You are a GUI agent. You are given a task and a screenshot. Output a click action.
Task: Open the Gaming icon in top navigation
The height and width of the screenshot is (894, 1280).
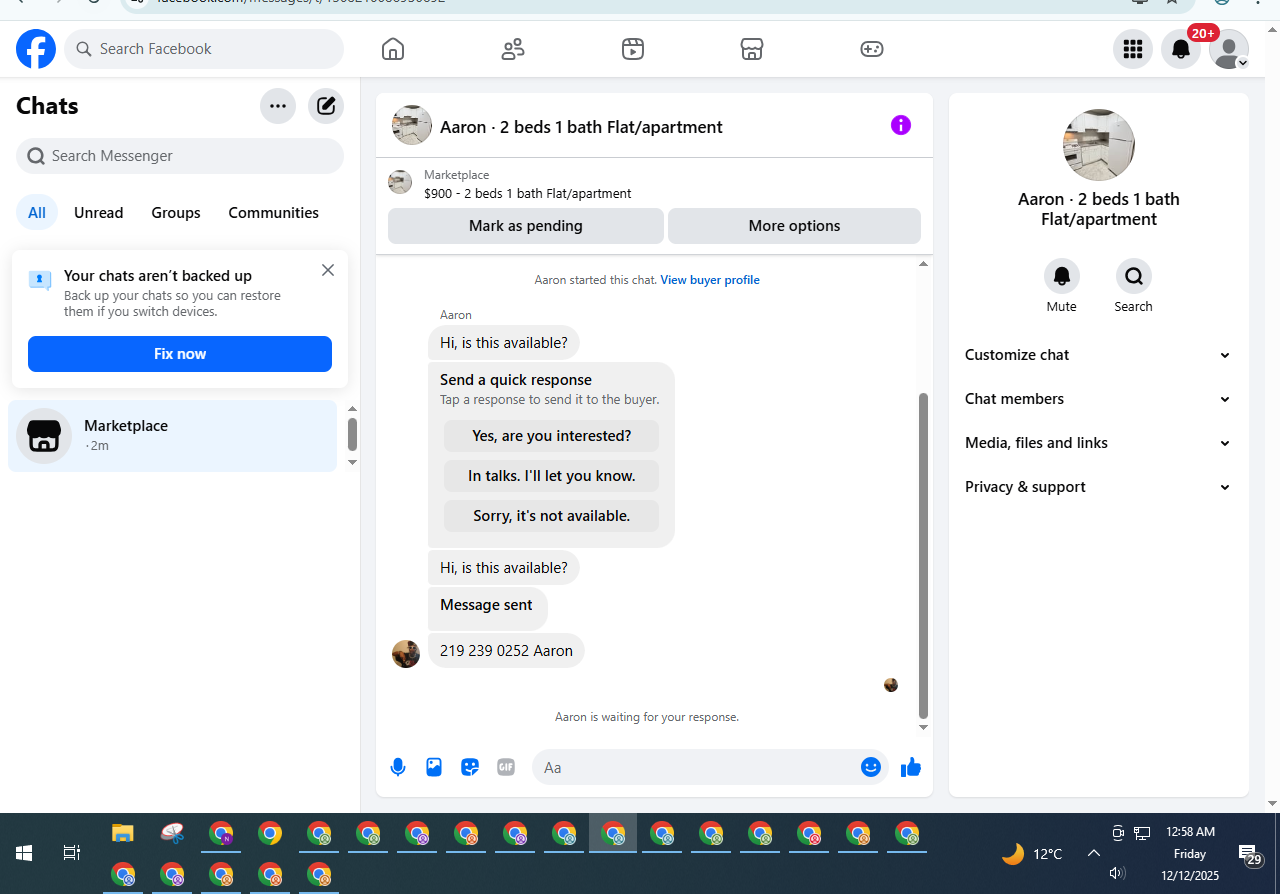pyautogui.click(x=872, y=49)
